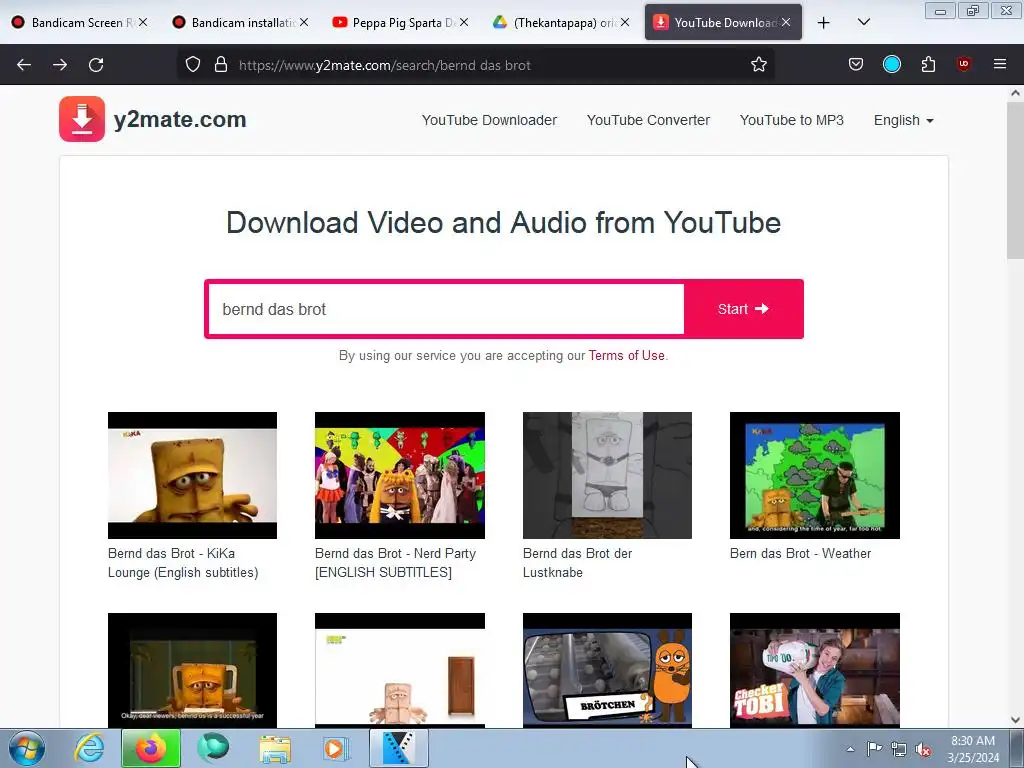Click the y2mate.com site title
This screenshot has height=768, width=1024.
[x=180, y=120]
